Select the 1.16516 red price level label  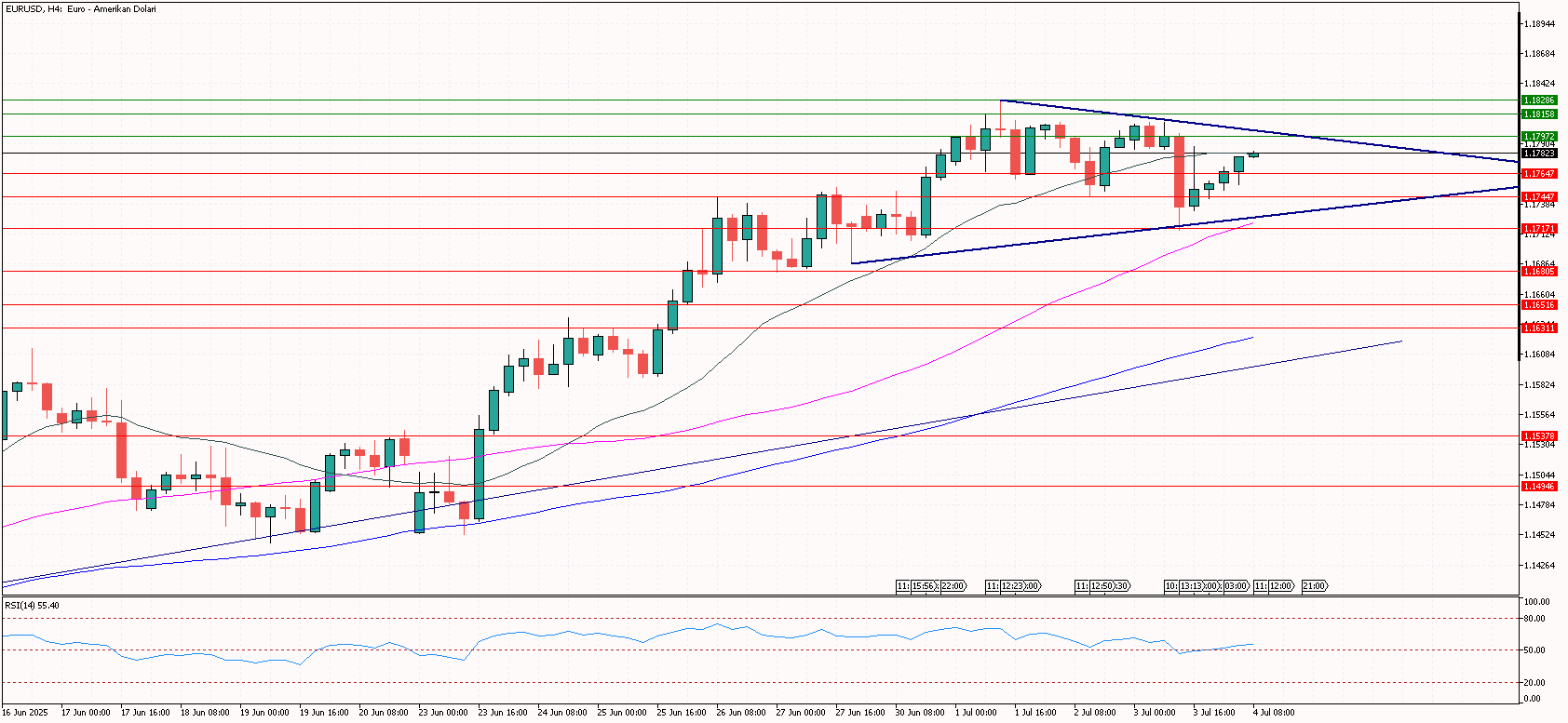(x=1539, y=304)
